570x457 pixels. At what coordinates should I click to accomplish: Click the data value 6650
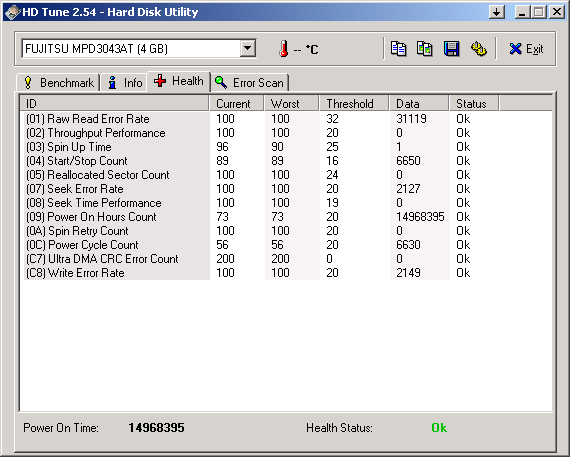(x=408, y=161)
